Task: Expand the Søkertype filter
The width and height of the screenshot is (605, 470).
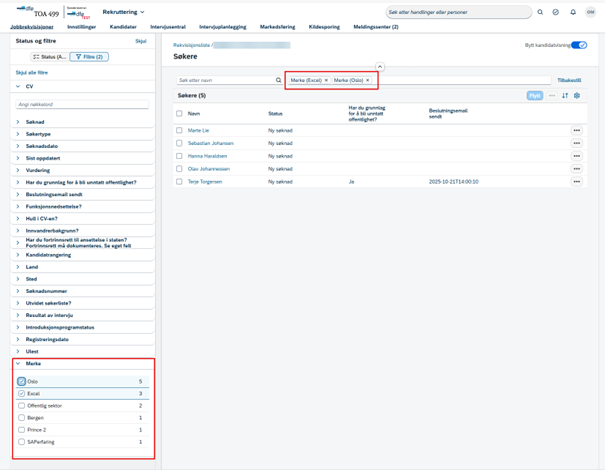Action: (18, 134)
